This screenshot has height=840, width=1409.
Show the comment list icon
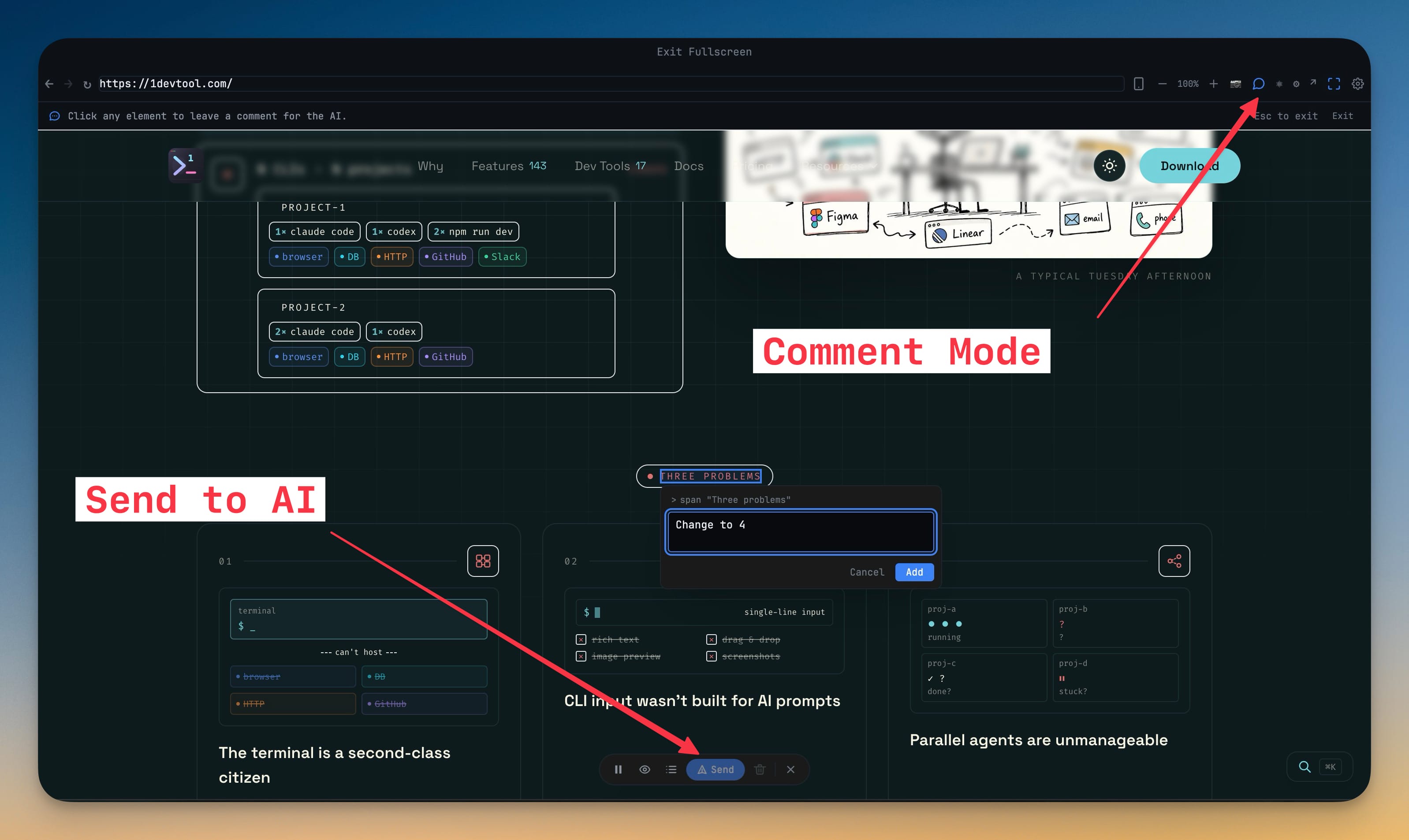coord(671,769)
